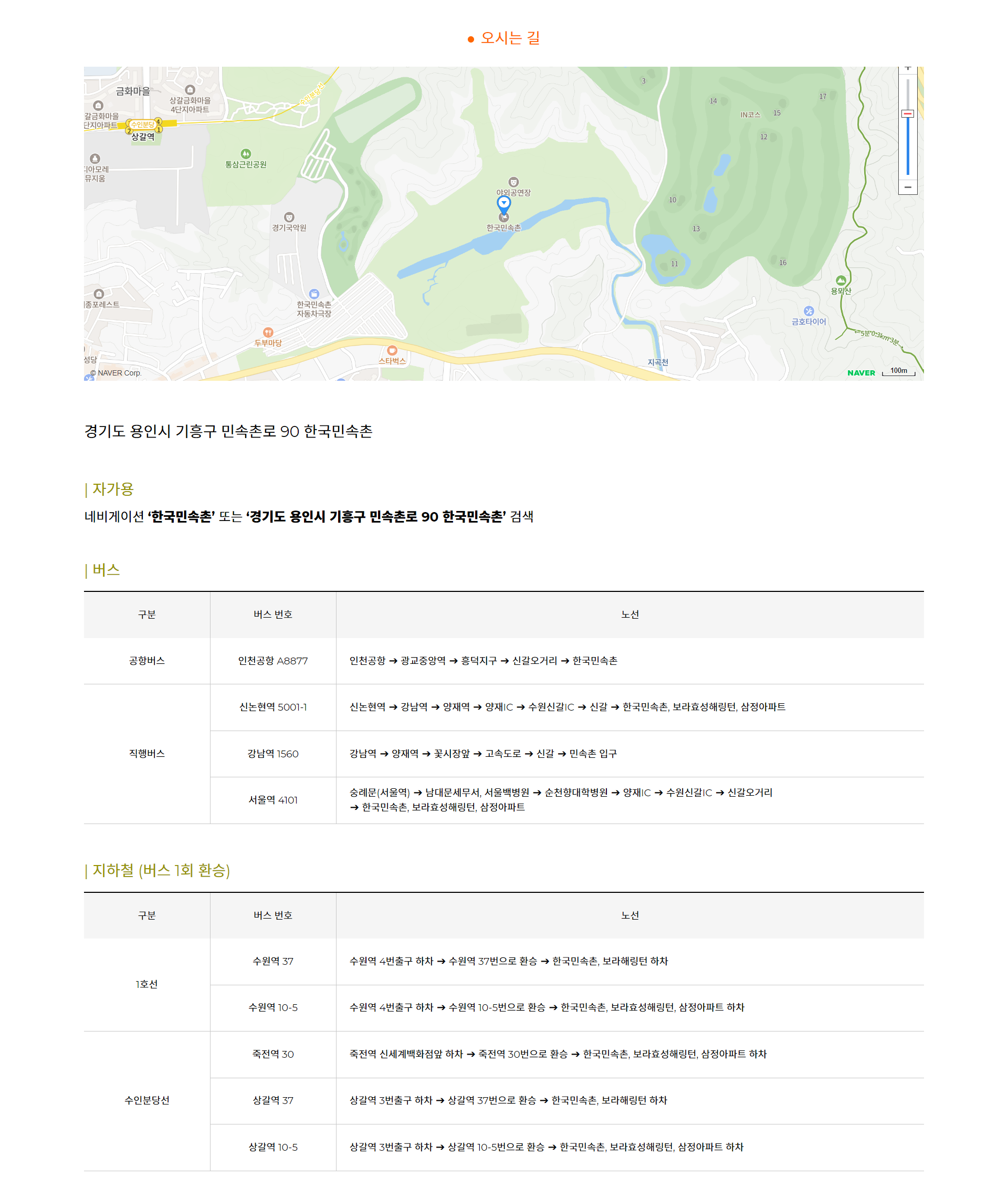Click the 통삼근린공원 park icon
Screen dimensions: 1008x1198
[x=246, y=154]
